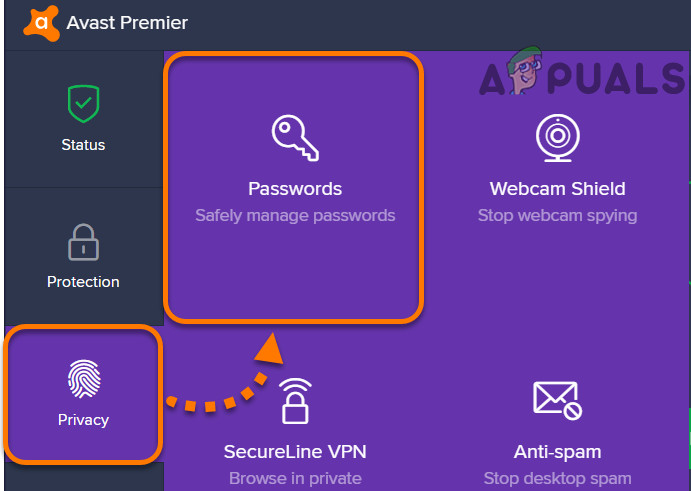The image size is (691, 491).
Task: Click "Safely manage passwords" description text
Action: [295, 215]
